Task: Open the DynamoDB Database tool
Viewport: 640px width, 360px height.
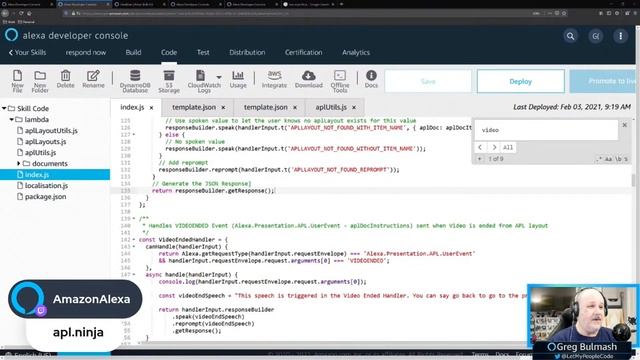Action: [x=135, y=81]
